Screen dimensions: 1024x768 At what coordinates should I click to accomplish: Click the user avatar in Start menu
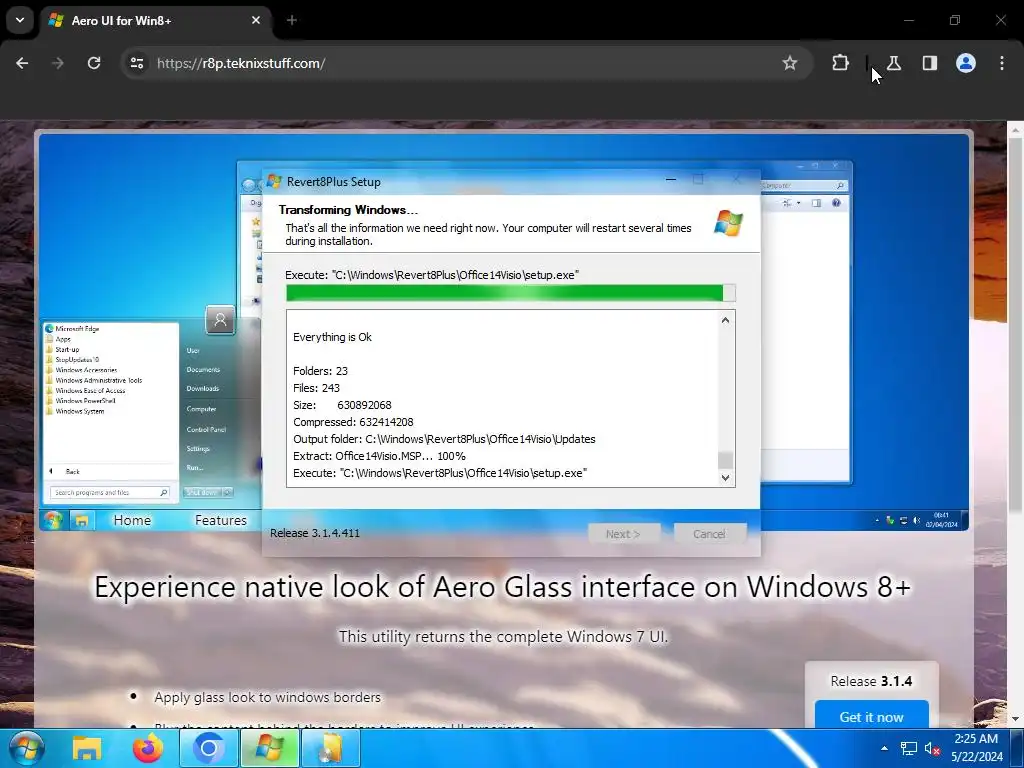221,320
